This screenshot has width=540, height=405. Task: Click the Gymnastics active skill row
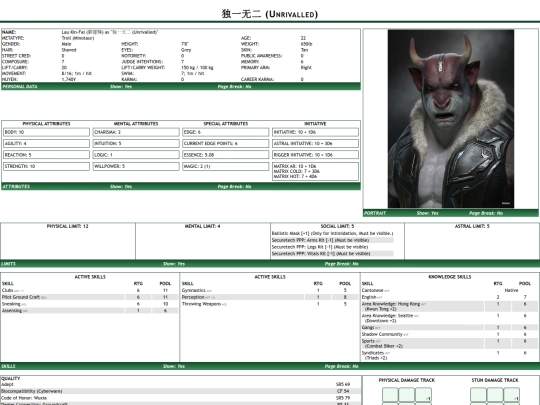(270, 290)
